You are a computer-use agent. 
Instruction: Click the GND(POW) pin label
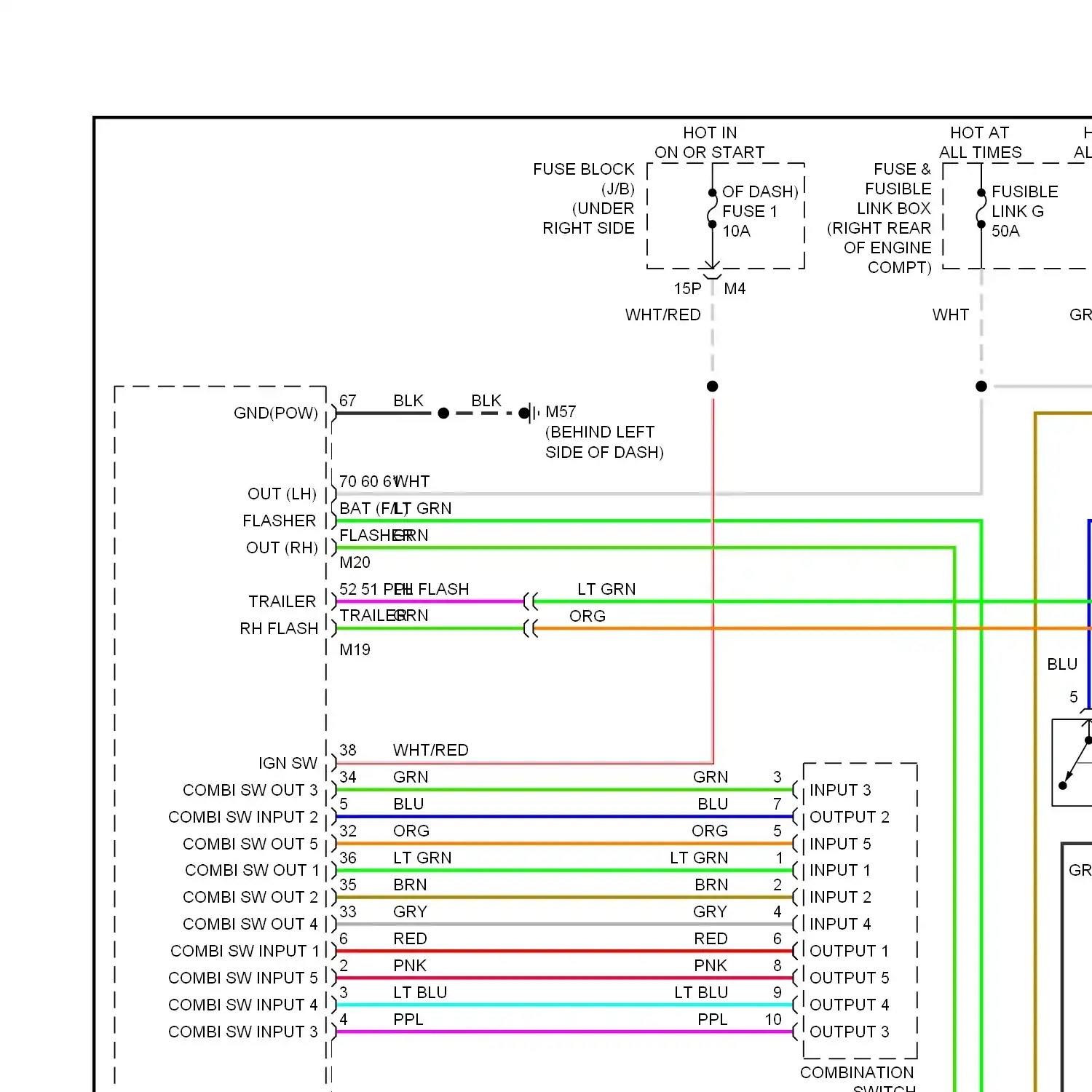coord(275,414)
